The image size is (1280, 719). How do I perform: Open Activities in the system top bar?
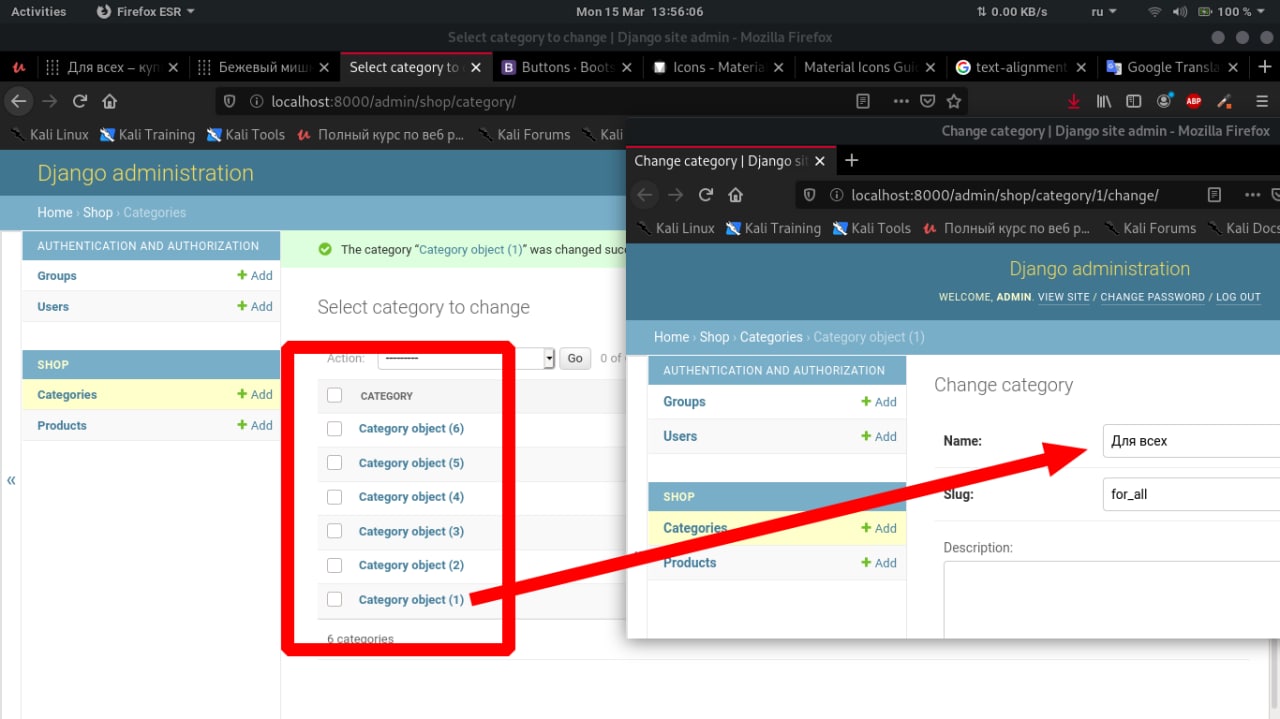tap(38, 12)
